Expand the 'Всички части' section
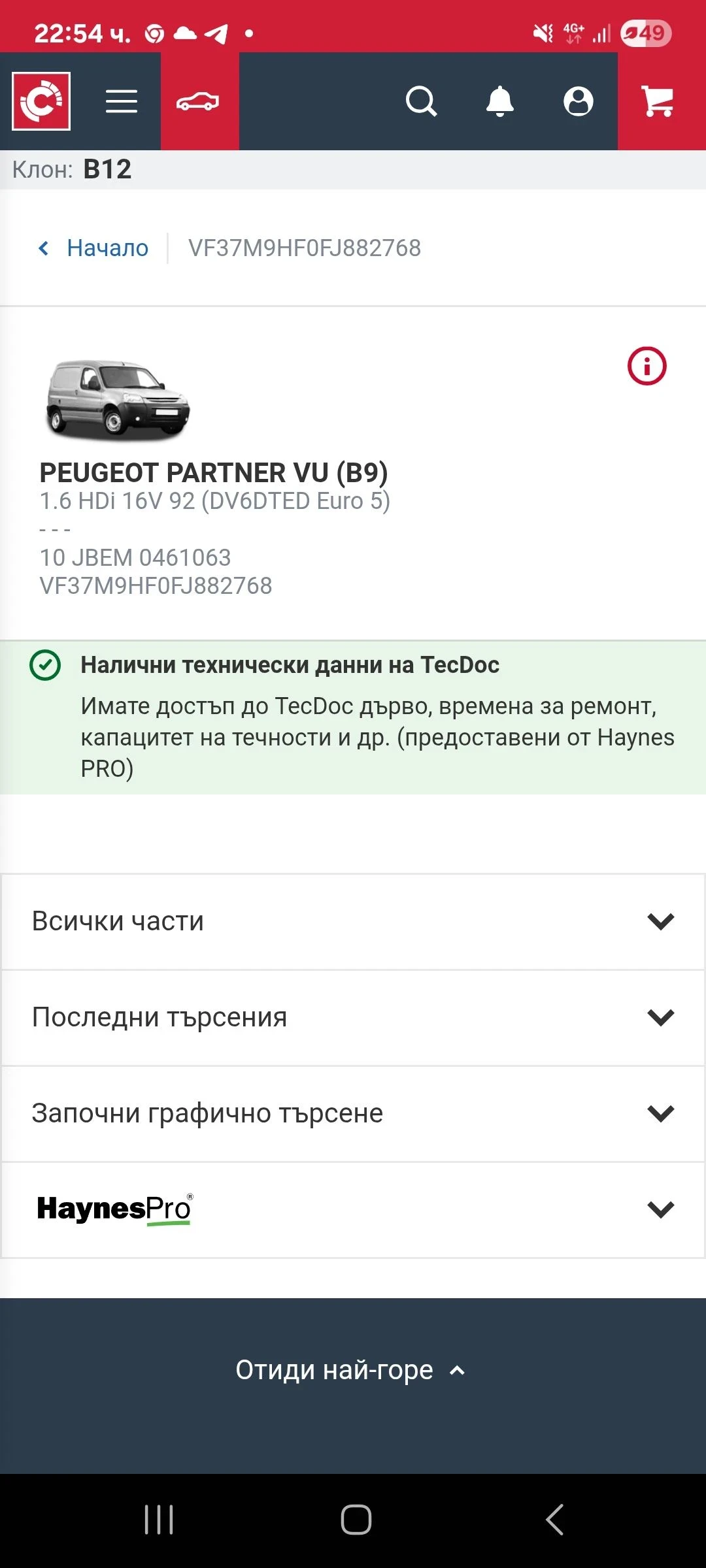706x1568 pixels. (353, 921)
